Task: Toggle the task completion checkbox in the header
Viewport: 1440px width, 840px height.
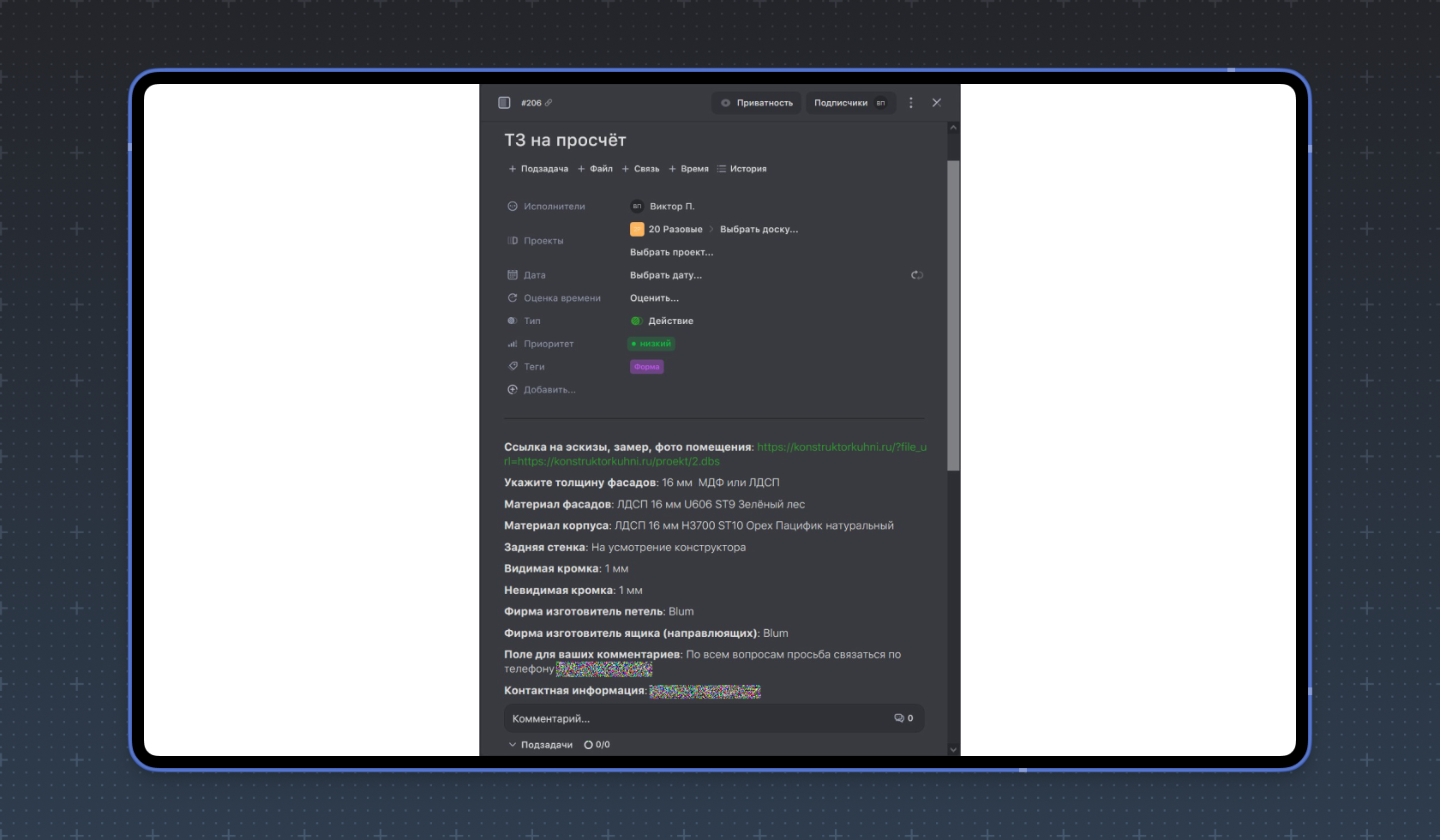Action: [504, 103]
